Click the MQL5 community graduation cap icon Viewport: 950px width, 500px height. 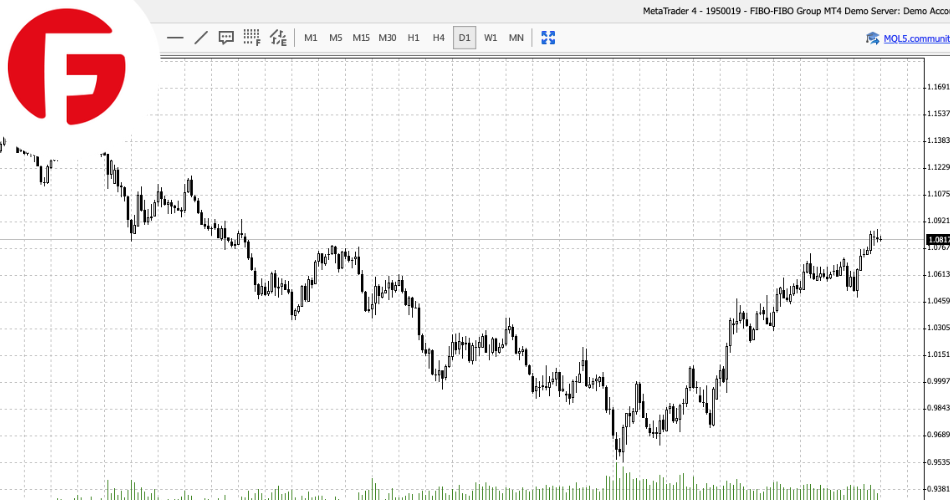872,38
